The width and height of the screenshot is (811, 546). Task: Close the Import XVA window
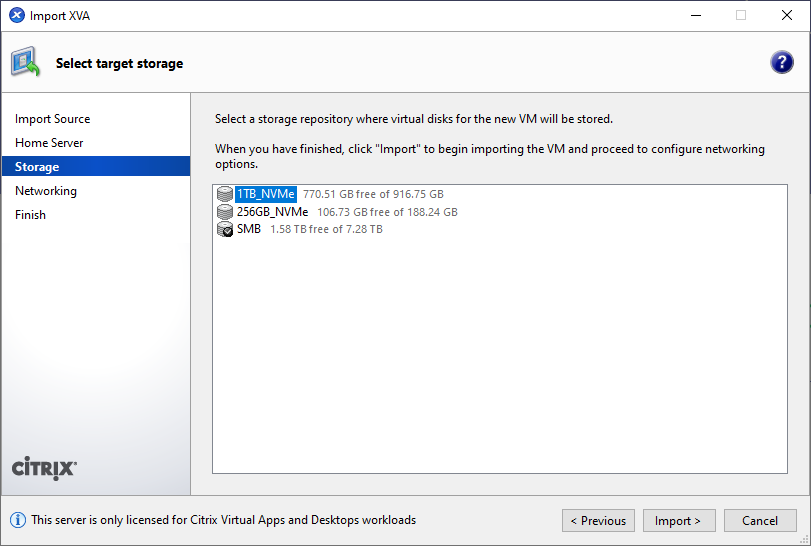tap(786, 15)
